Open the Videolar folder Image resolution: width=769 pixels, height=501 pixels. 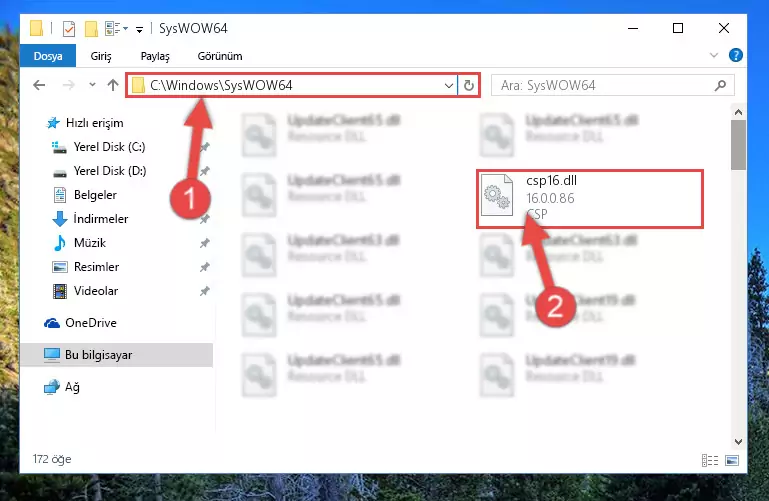coord(96,291)
